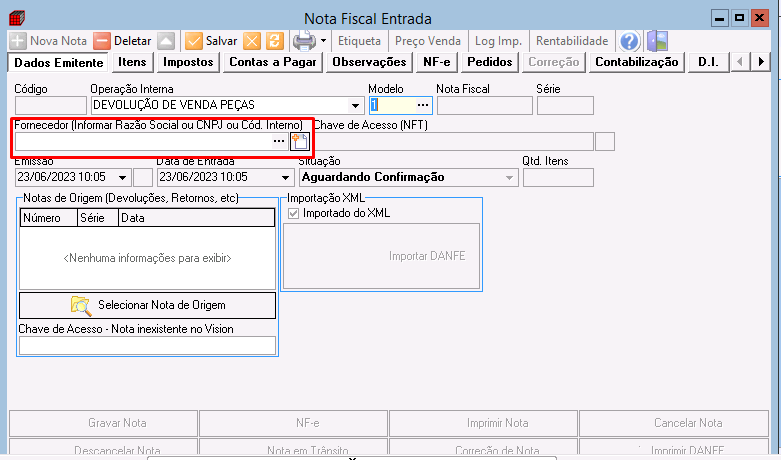Click the Cancelar Nota button
This screenshot has height=460, width=781.
tap(674, 423)
